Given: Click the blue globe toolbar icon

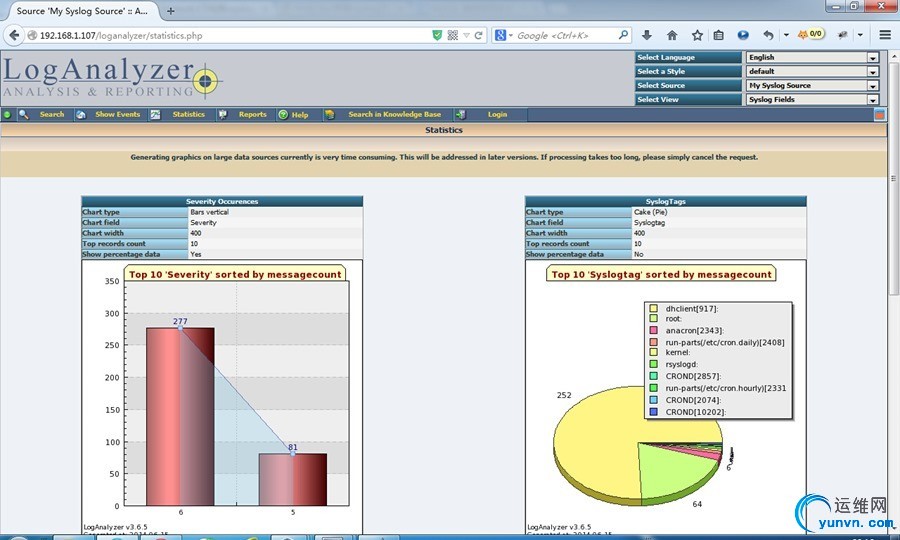Looking at the screenshot, I should [x=743, y=35].
